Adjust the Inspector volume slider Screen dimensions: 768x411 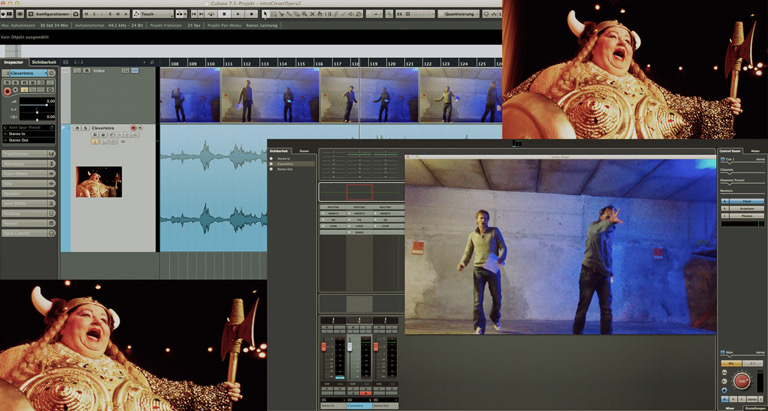click(x=37, y=105)
